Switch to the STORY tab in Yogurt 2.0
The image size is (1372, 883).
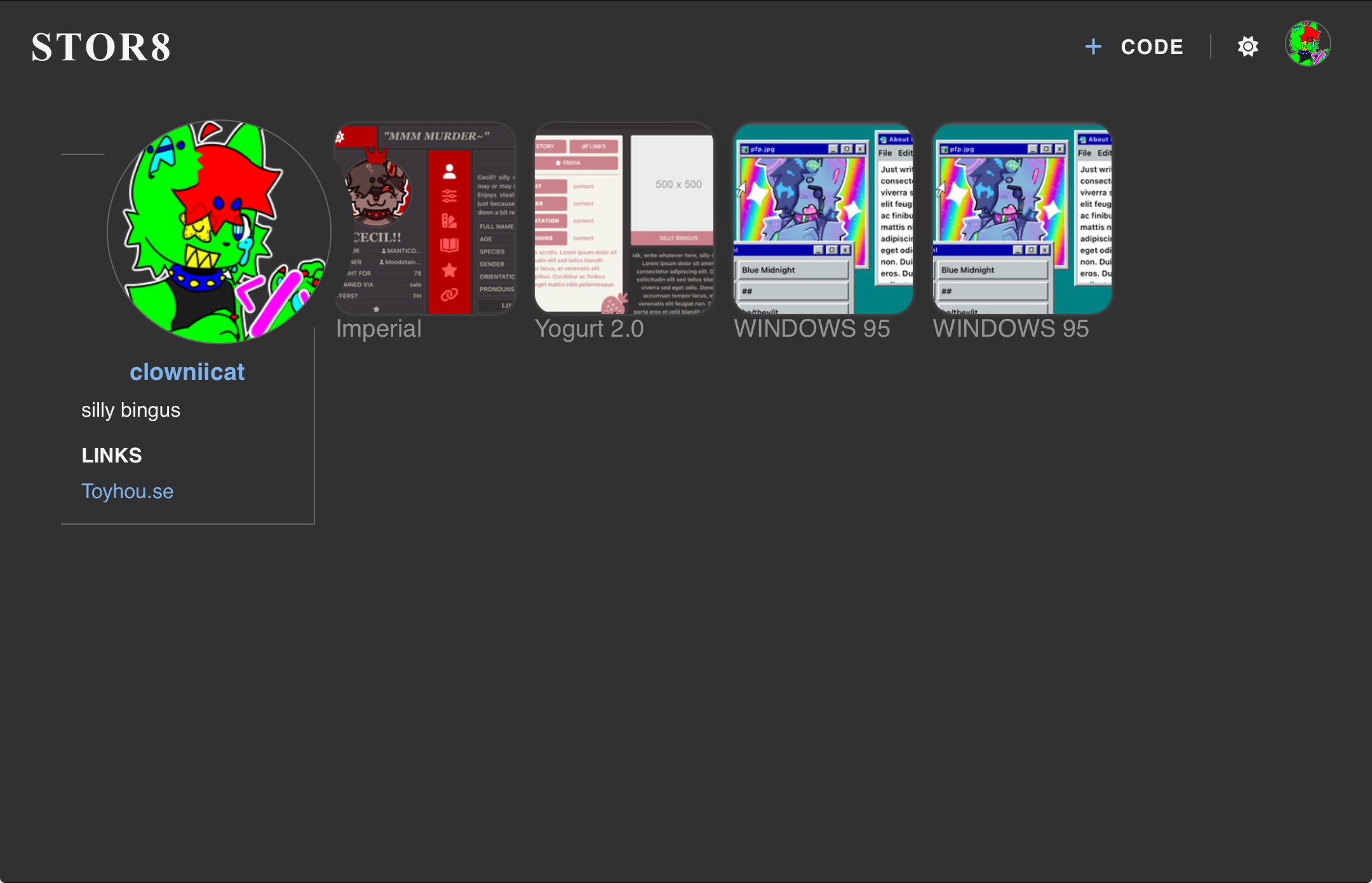click(x=548, y=146)
